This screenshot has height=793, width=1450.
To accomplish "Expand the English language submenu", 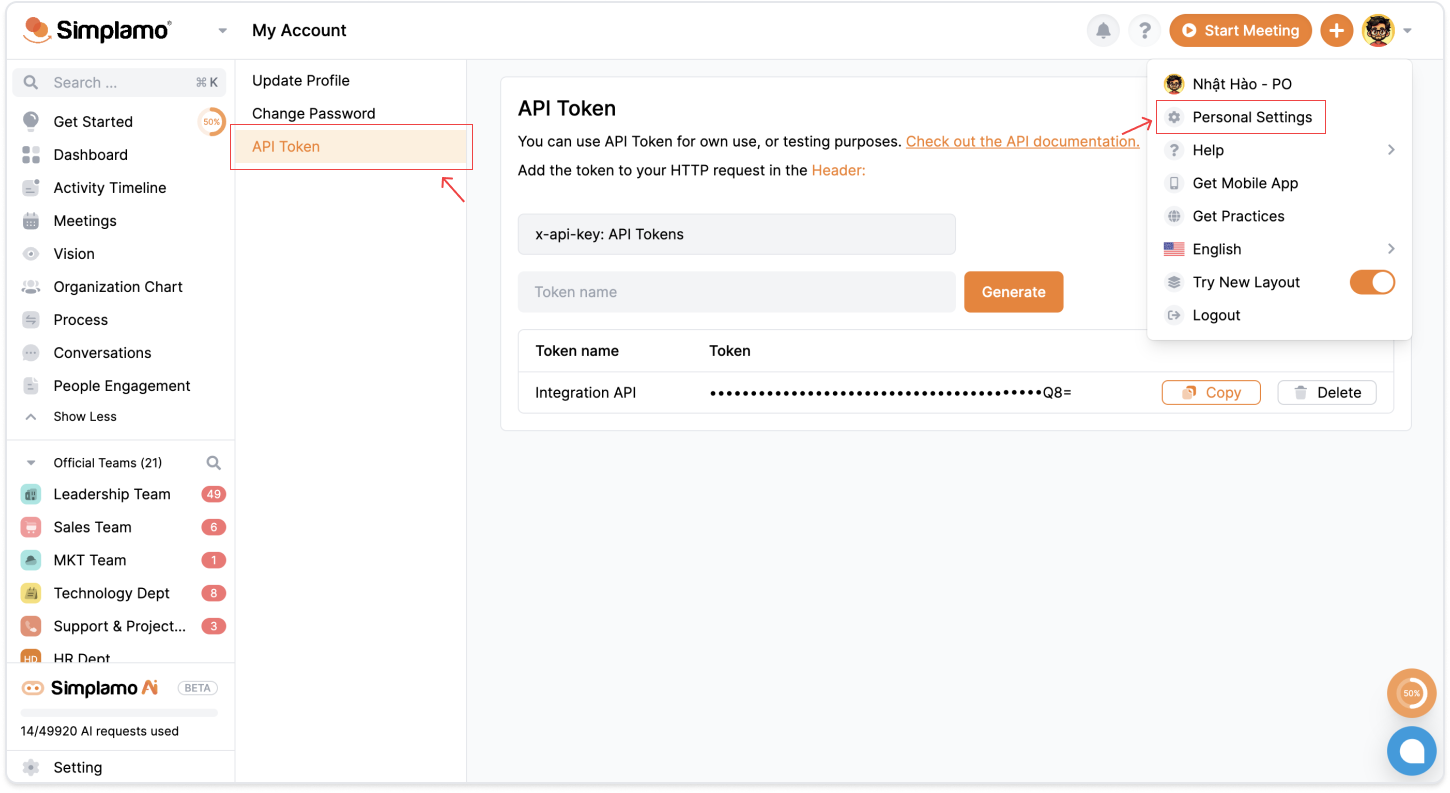I will (1390, 248).
